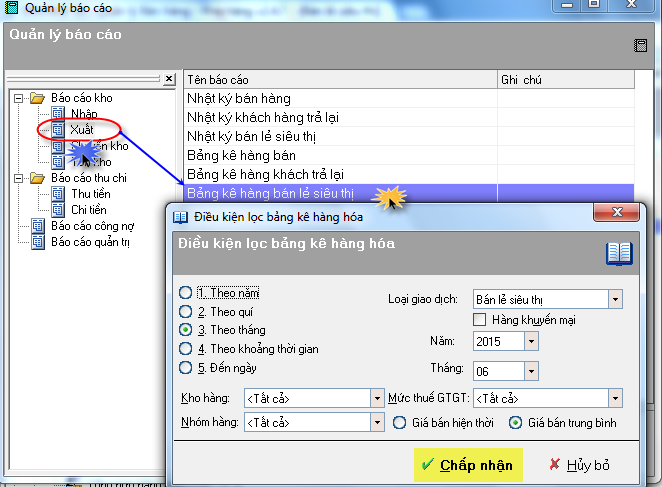Image resolution: width=662 pixels, height=487 pixels.
Task: Choose the '4. Theo khoảng thời gian' option
Action: (185, 349)
